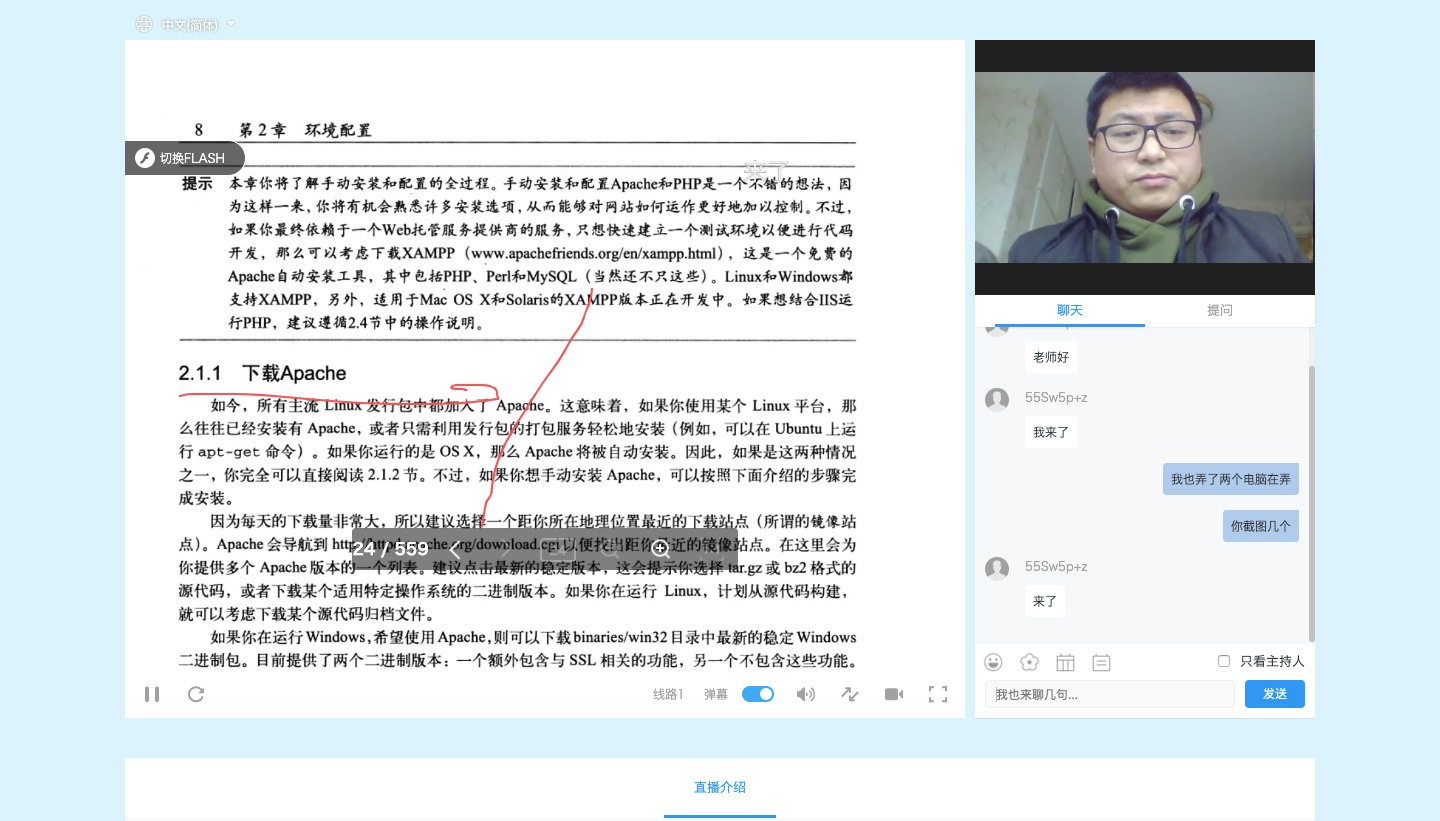This screenshot has width=1440, height=821.
Task: Check the 只看主持人 checkbox
Action: coord(1224,661)
